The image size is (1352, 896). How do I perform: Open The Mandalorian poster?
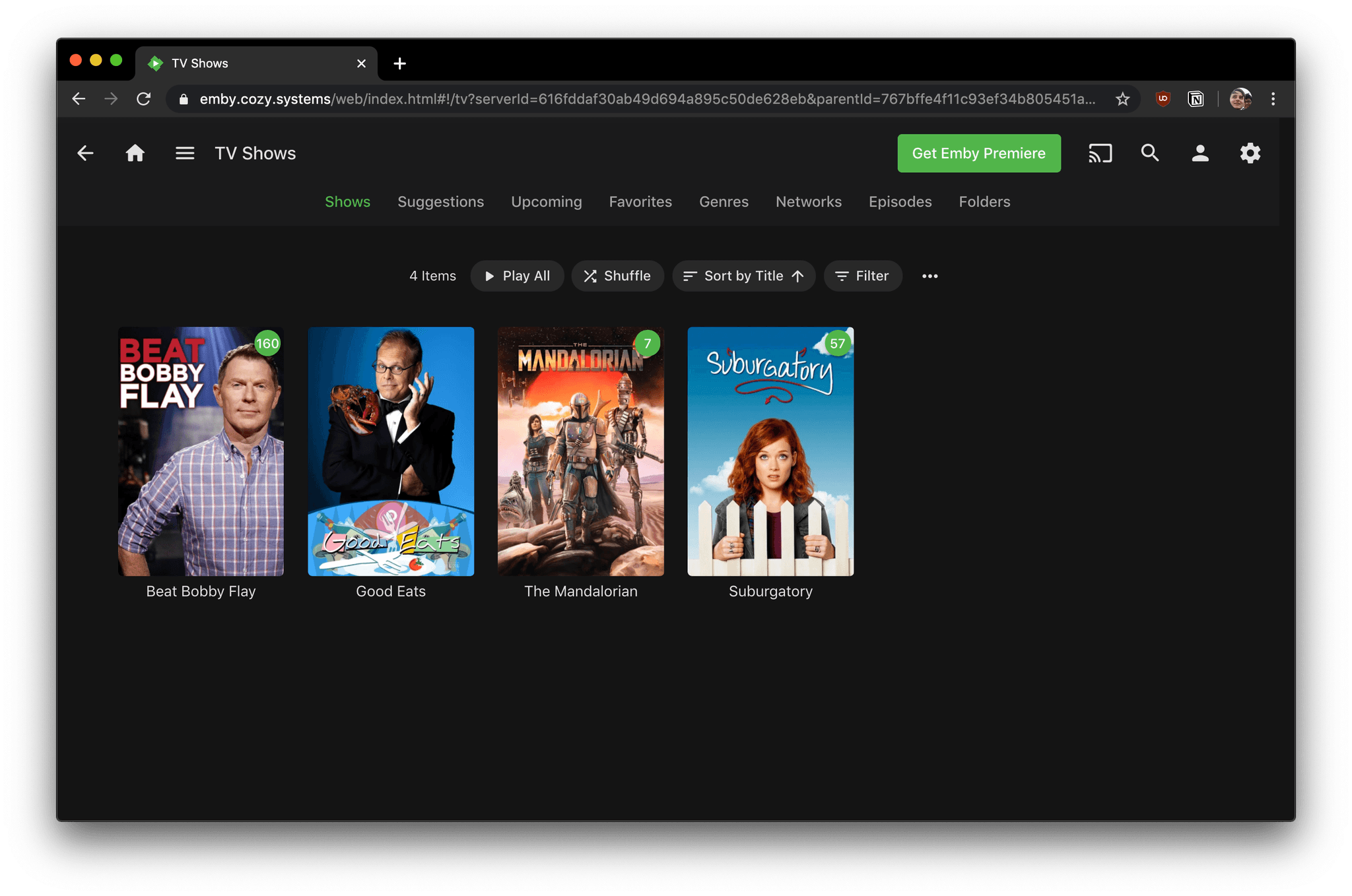(x=581, y=451)
